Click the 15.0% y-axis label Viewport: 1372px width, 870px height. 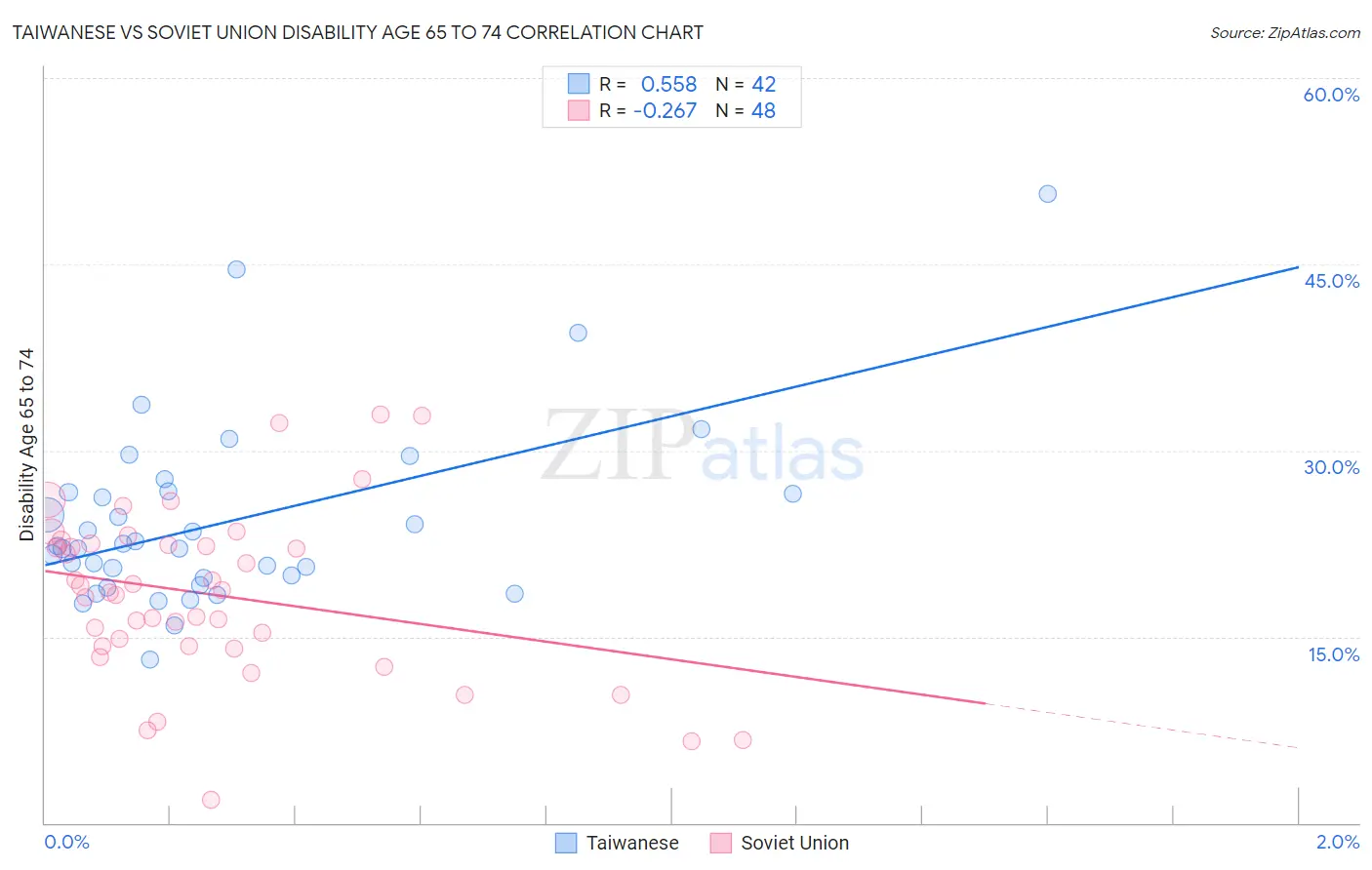1333,654
